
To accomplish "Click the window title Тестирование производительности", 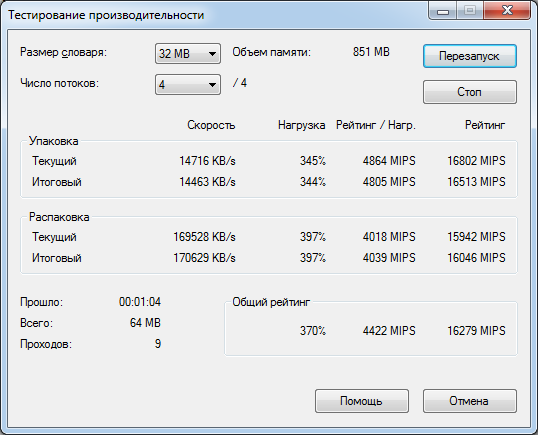I will point(106,15).
